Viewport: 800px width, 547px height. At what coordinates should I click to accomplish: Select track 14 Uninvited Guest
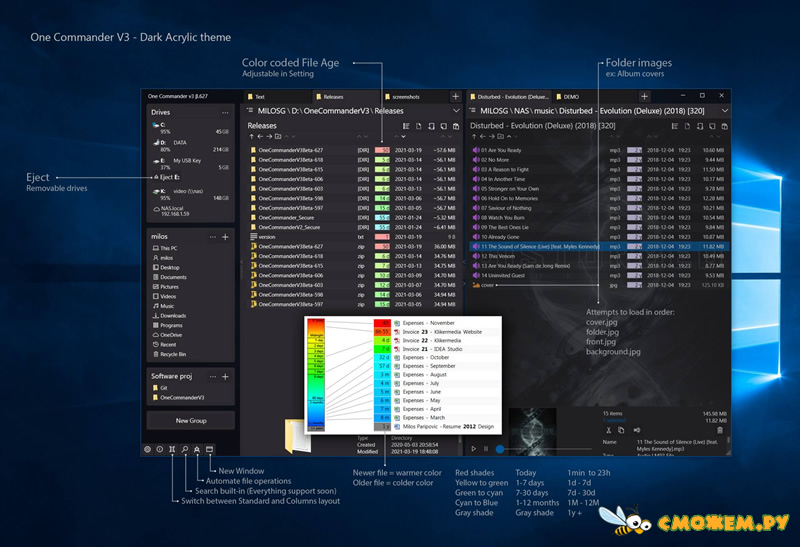click(x=599, y=276)
